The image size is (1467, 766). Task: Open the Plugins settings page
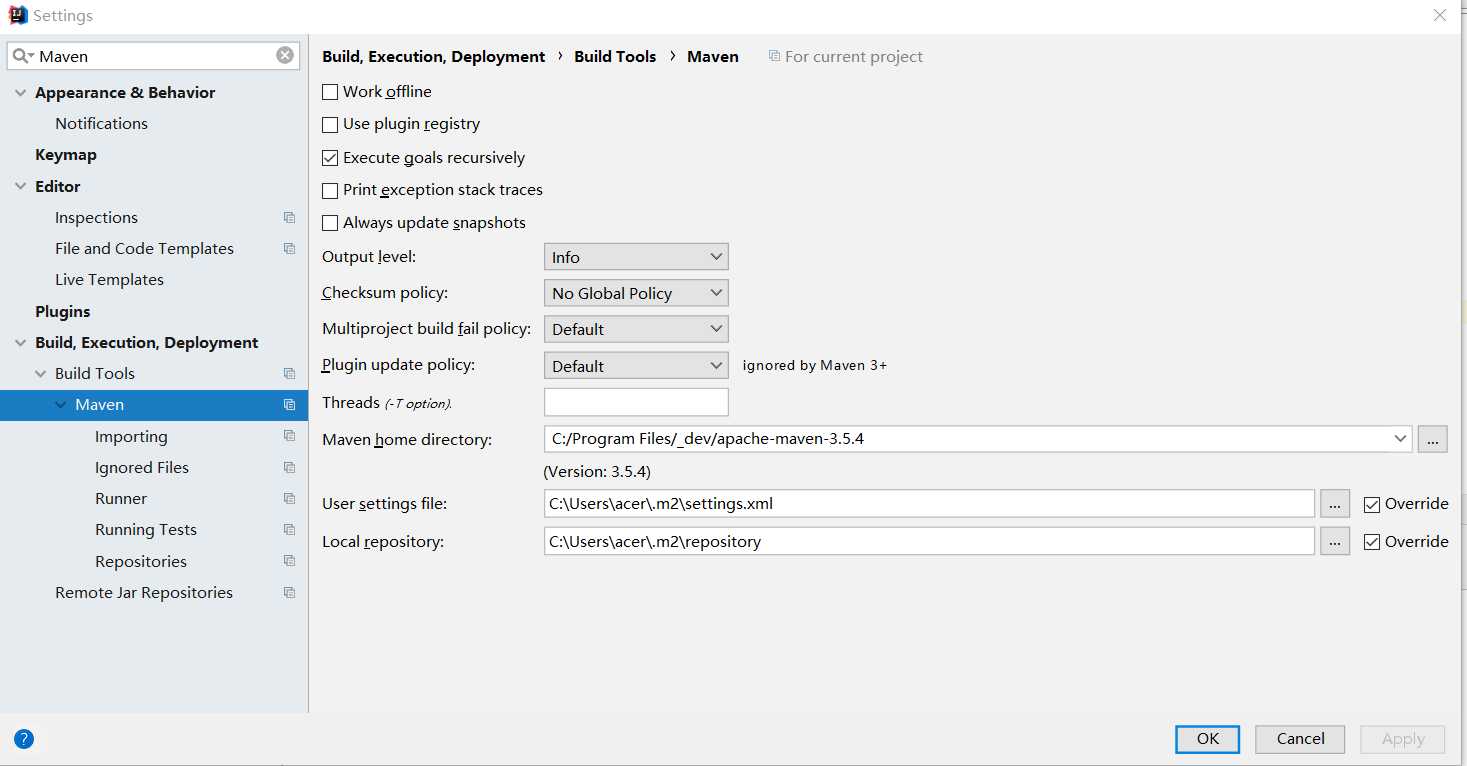[62, 312]
